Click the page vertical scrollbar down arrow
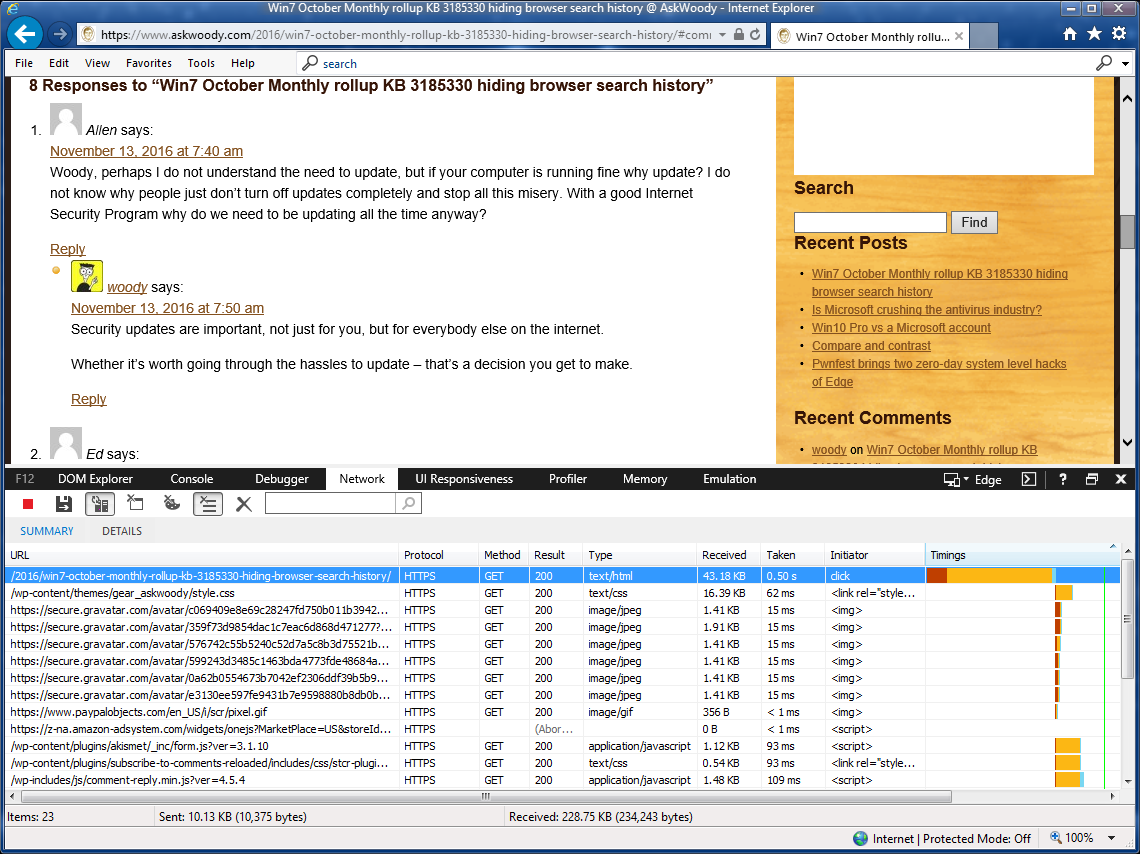Viewport: 1140px width, 854px height. pyautogui.click(x=1127, y=442)
